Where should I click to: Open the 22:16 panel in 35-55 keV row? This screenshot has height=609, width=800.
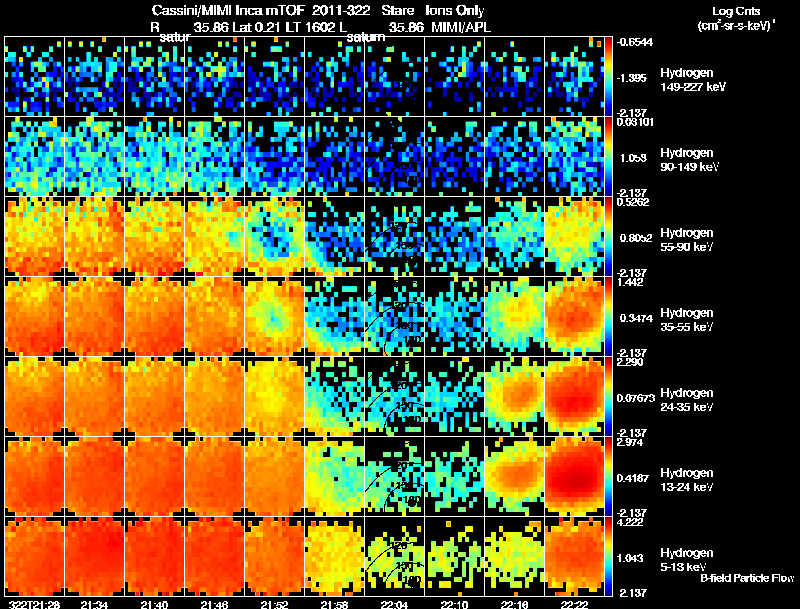pyautogui.click(x=514, y=316)
